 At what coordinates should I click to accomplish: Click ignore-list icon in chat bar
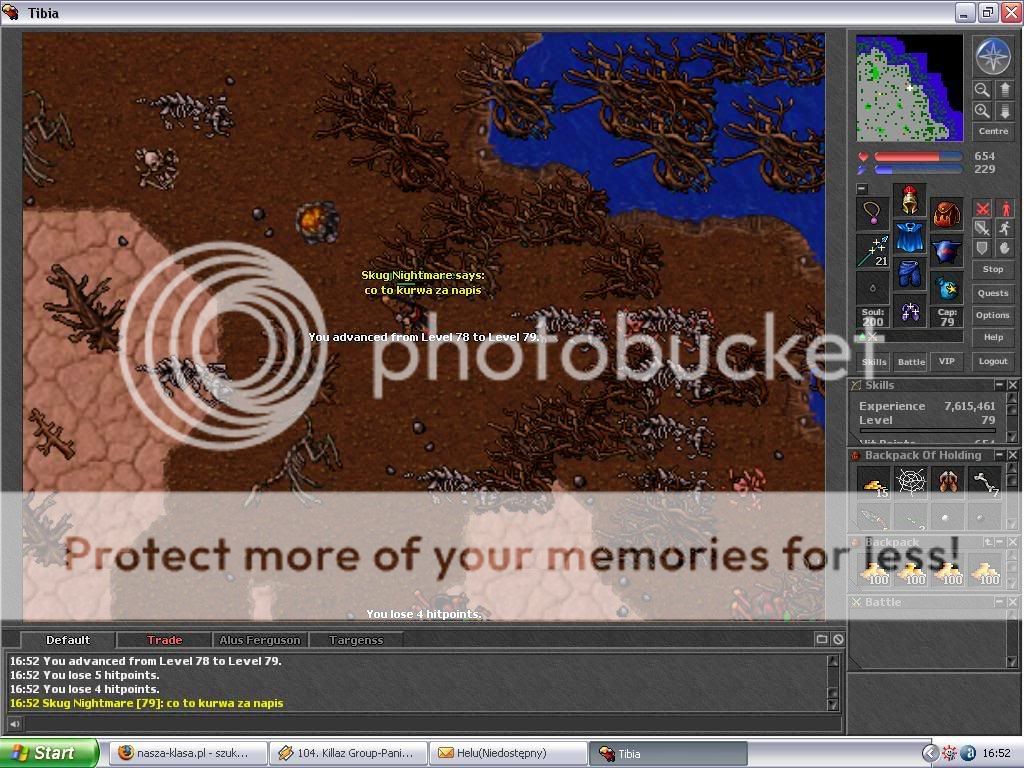click(839, 639)
